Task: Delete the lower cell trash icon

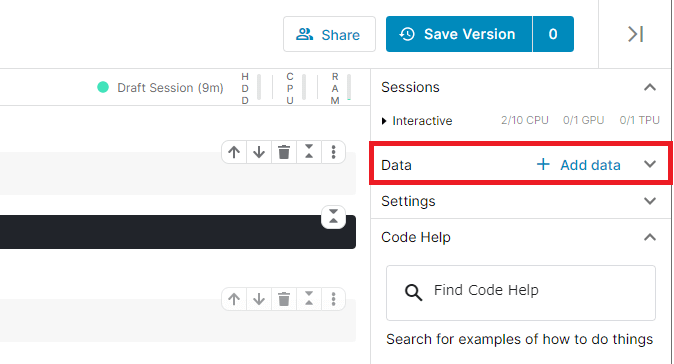Action: click(x=284, y=299)
